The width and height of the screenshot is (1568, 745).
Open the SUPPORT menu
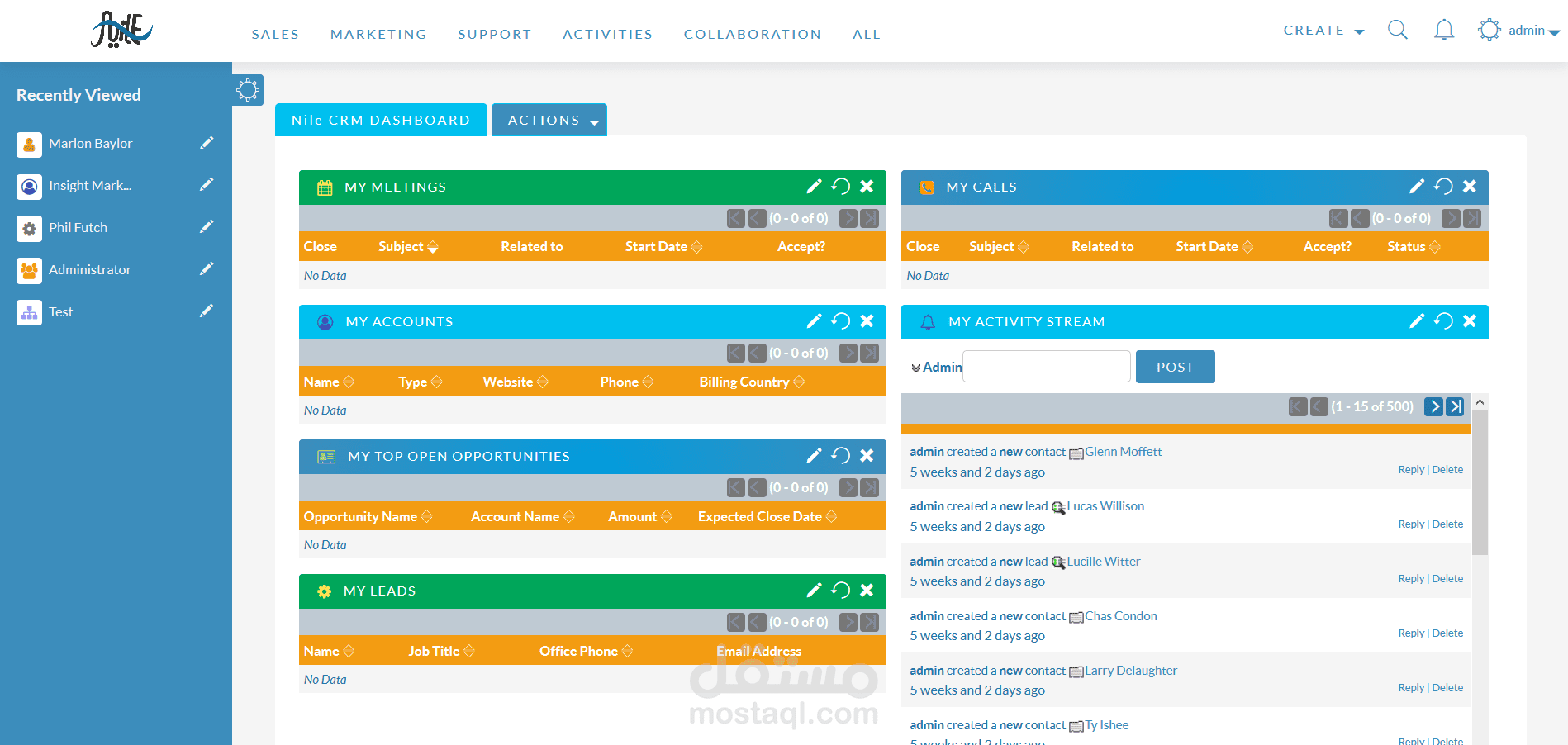point(494,34)
